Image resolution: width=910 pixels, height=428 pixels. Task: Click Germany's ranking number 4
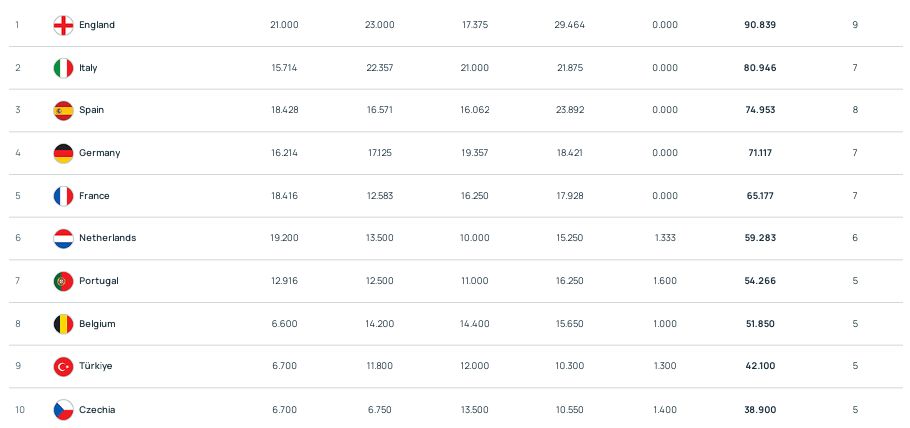click(x=18, y=153)
